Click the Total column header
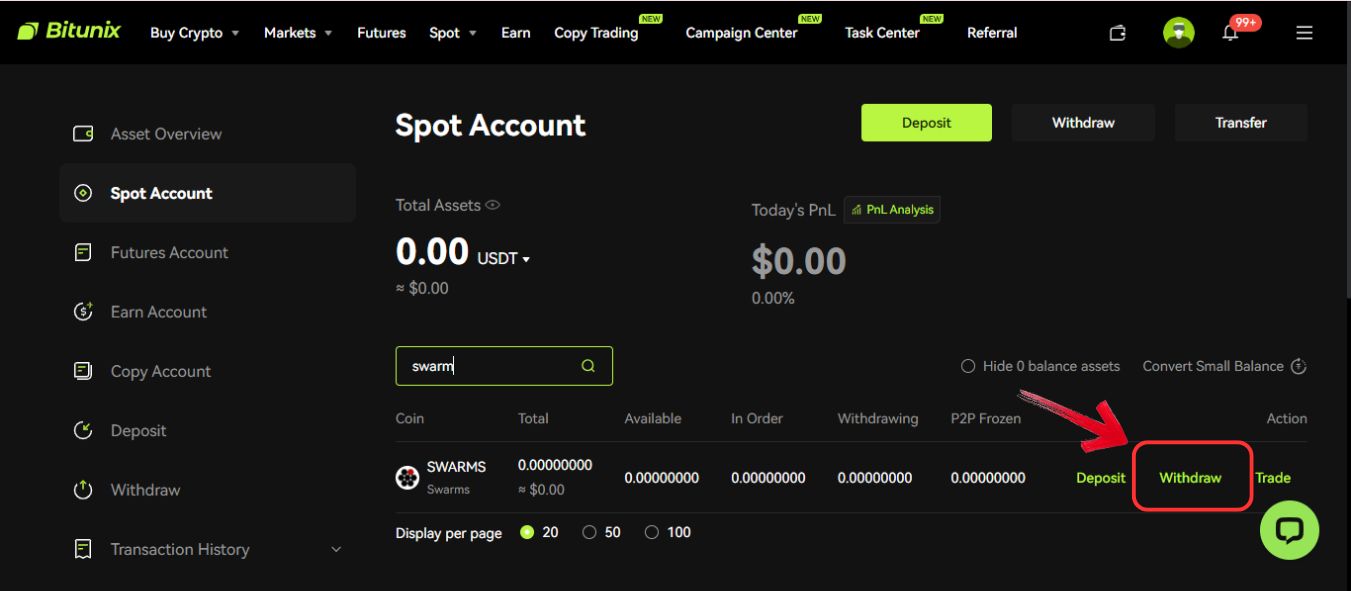 click(533, 419)
